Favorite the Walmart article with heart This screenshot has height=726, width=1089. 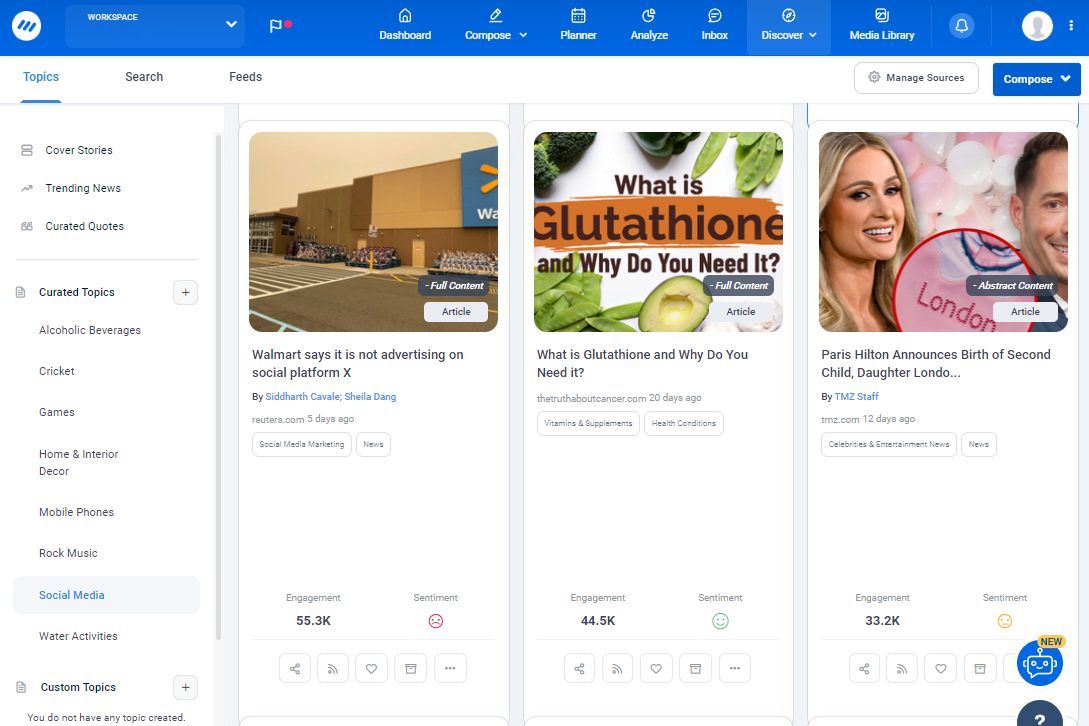[x=372, y=668]
